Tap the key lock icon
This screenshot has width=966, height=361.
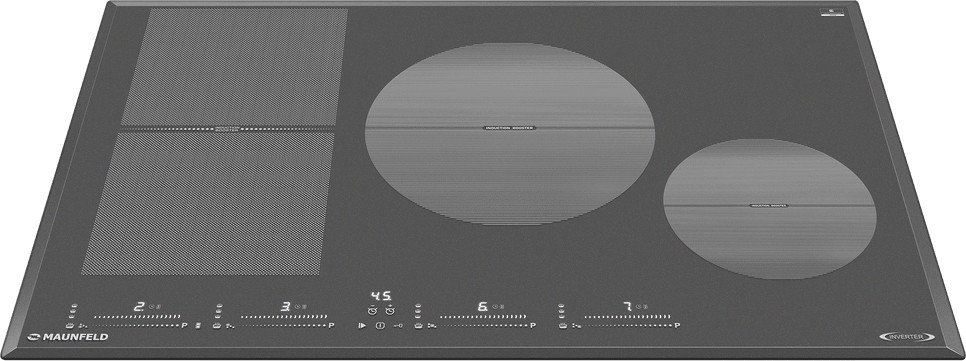pyautogui.click(x=398, y=325)
